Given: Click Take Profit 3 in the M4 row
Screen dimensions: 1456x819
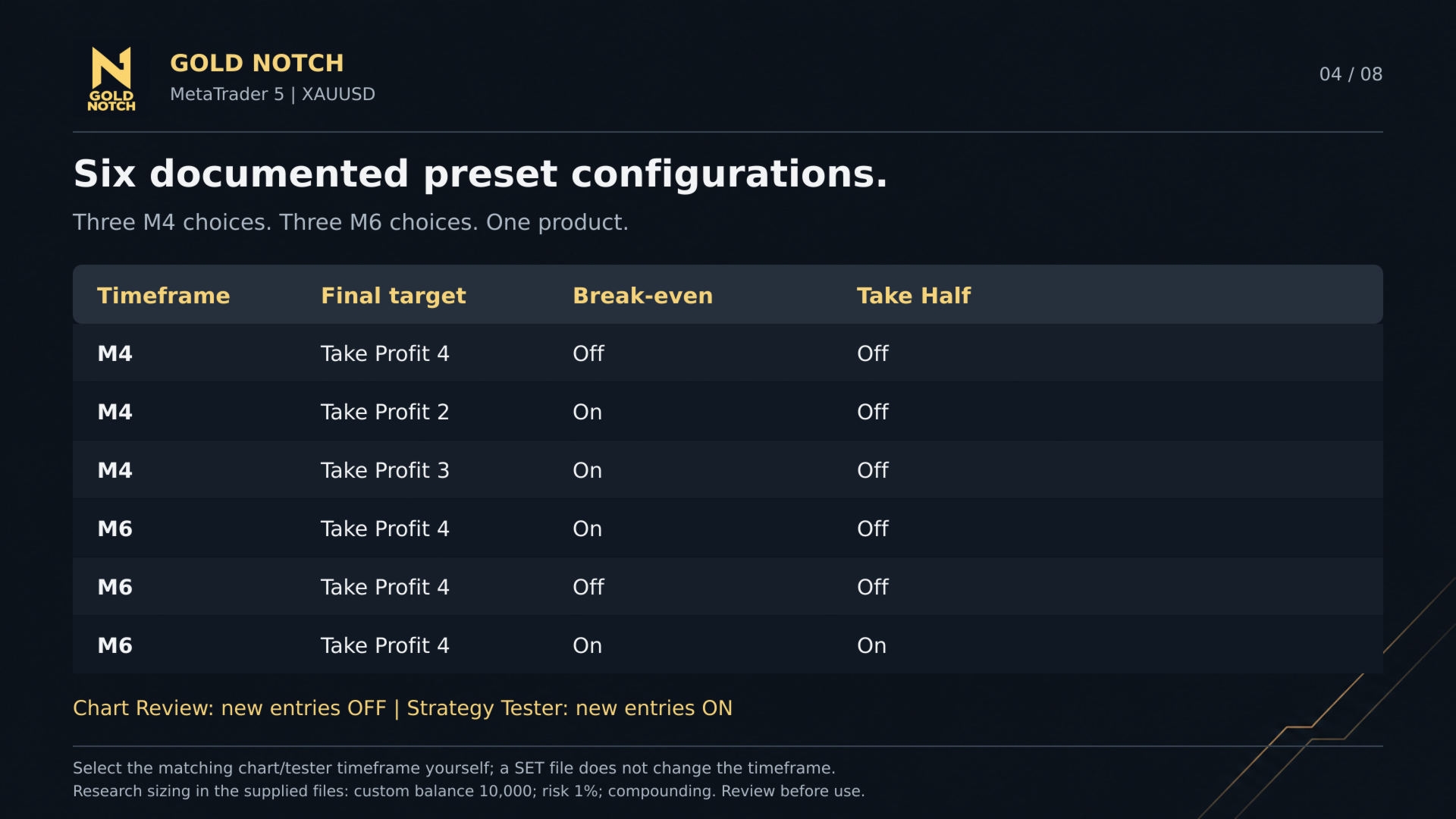Looking at the screenshot, I should (384, 470).
